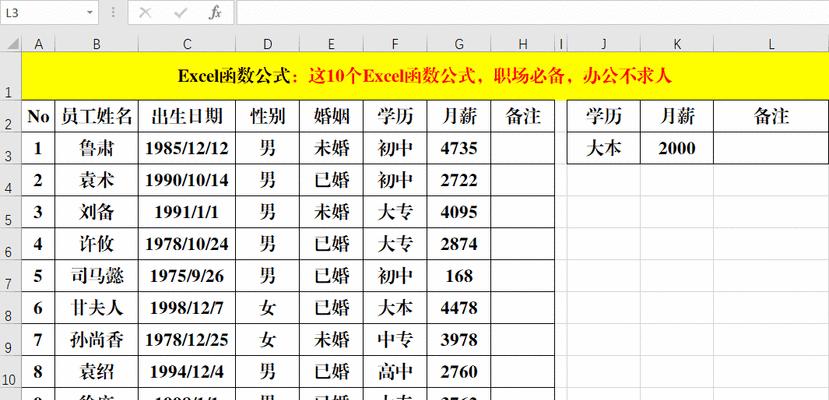Select row 5 header
This screenshot has height=400, width=829.
click(x=11, y=212)
